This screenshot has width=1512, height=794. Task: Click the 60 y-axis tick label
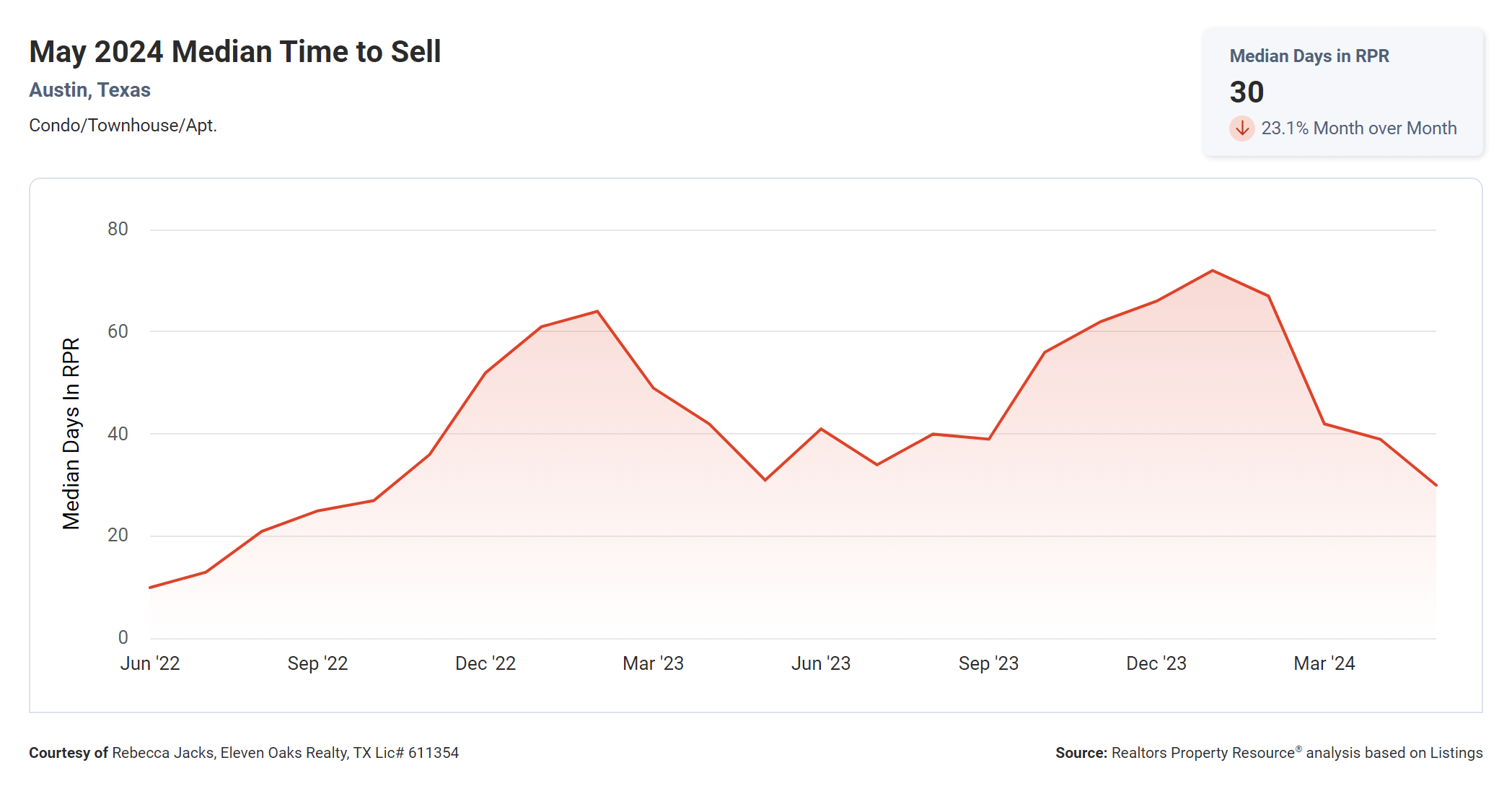click(118, 332)
